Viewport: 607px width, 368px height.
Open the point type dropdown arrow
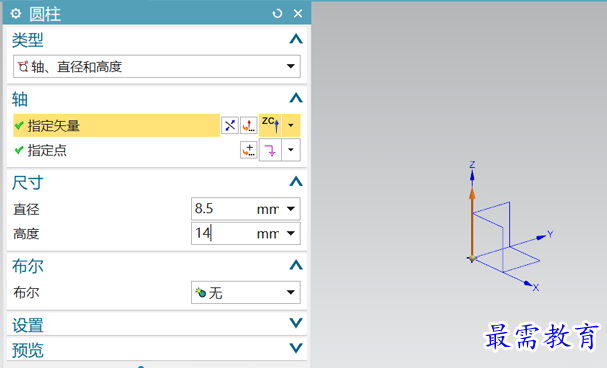tap(291, 150)
